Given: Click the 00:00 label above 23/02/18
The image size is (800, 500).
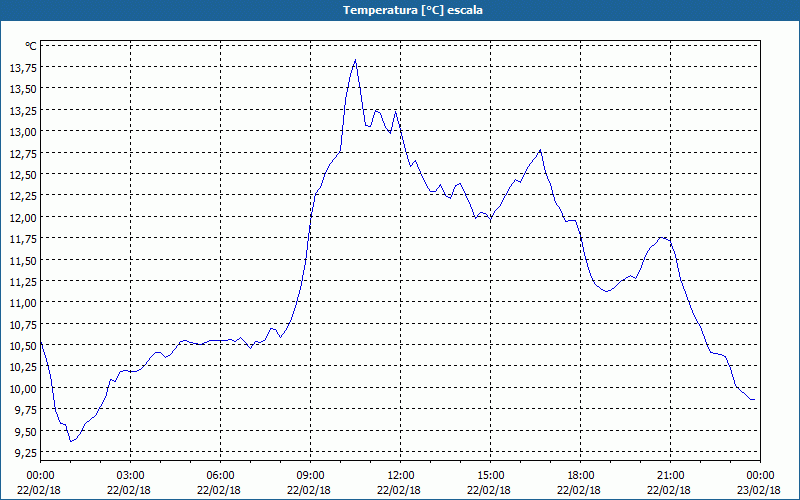Looking at the screenshot, I should 760,476.
